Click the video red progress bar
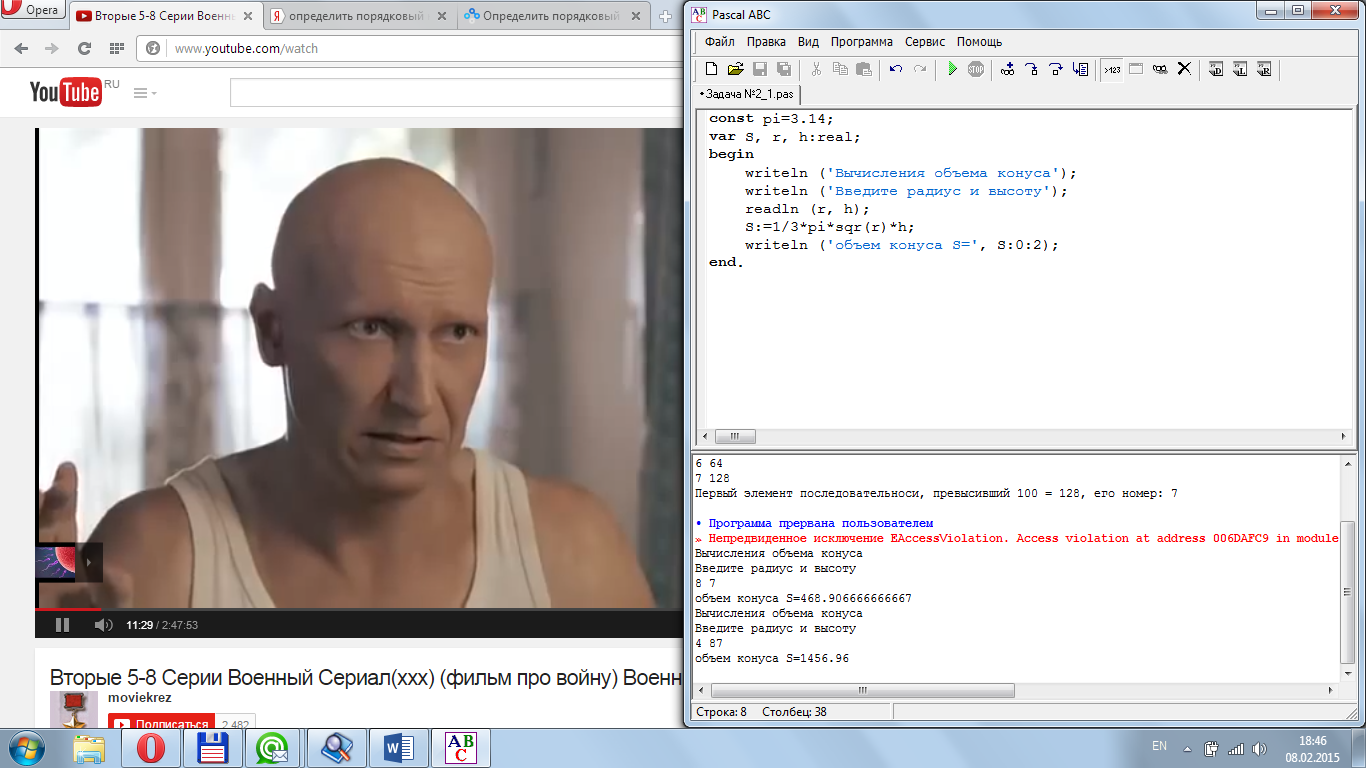Screen dimensions: 1366x768 tap(68, 608)
